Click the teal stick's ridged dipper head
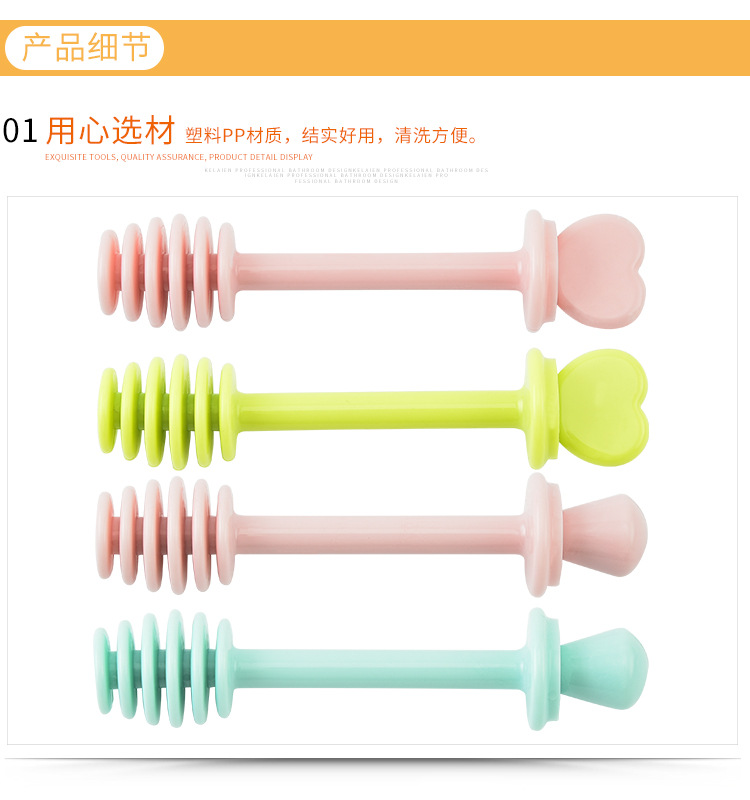The image size is (750, 800). pos(163,668)
